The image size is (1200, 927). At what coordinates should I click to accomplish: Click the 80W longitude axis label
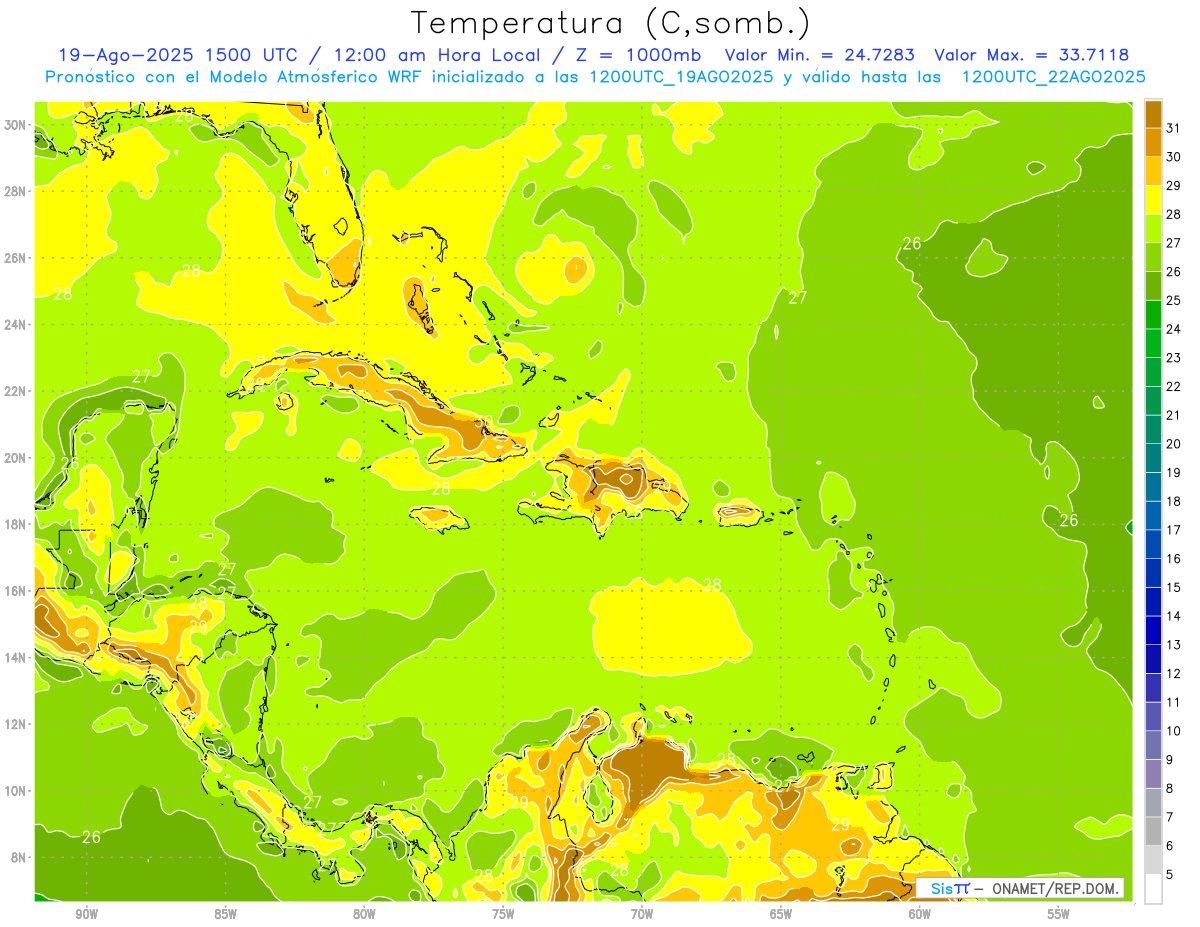364,914
